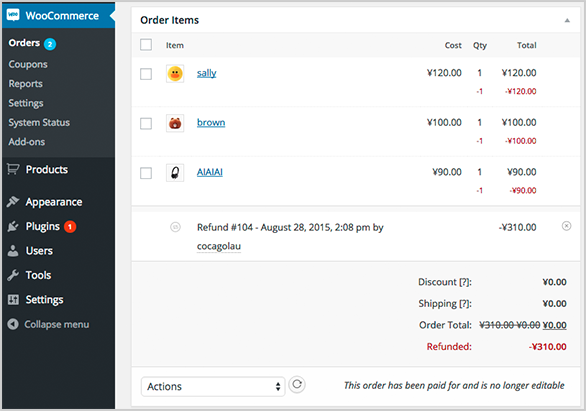
Task: Click the sally product thumbnail
Action: pyautogui.click(x=175, y=74)
